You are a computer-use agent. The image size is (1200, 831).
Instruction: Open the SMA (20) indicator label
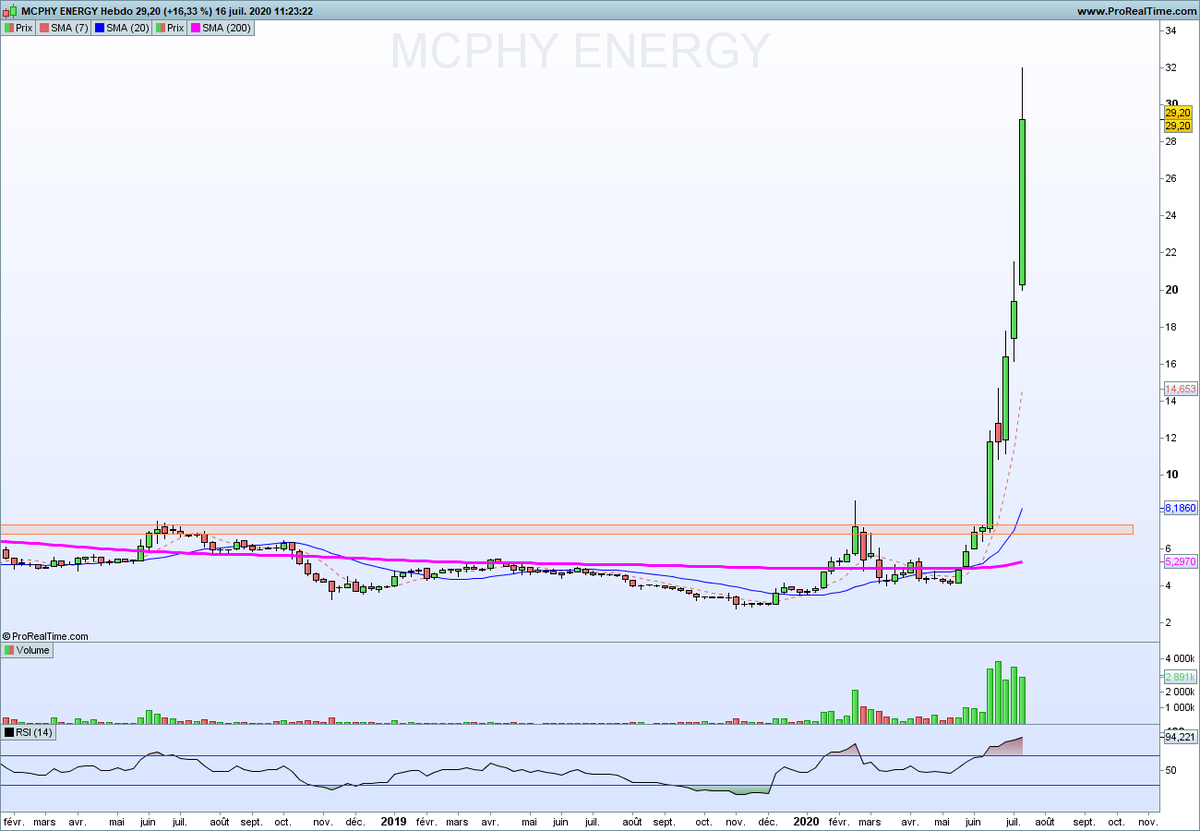[121, 28]
